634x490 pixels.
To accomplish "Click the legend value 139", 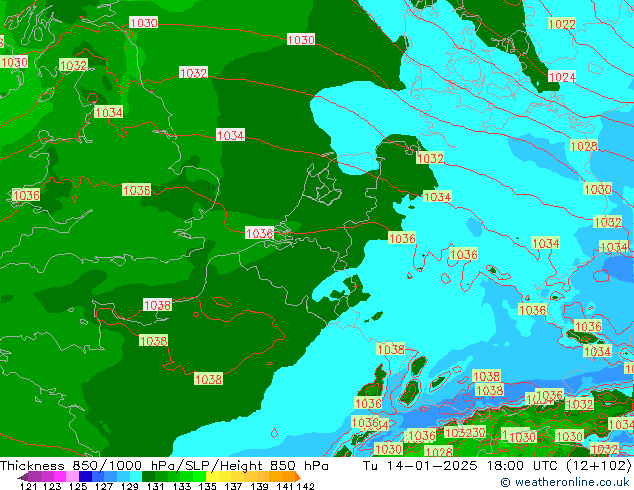I will point(259,486).
